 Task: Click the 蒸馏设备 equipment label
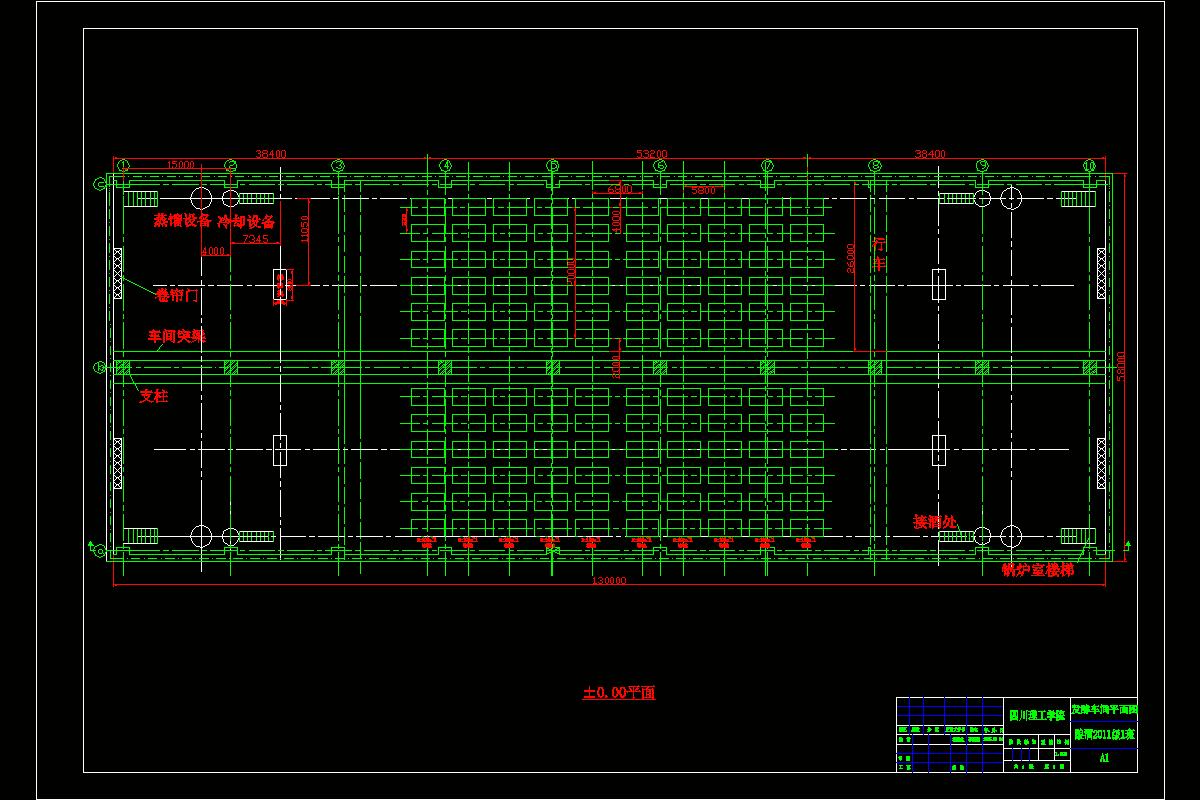click(x=182, y=221)
